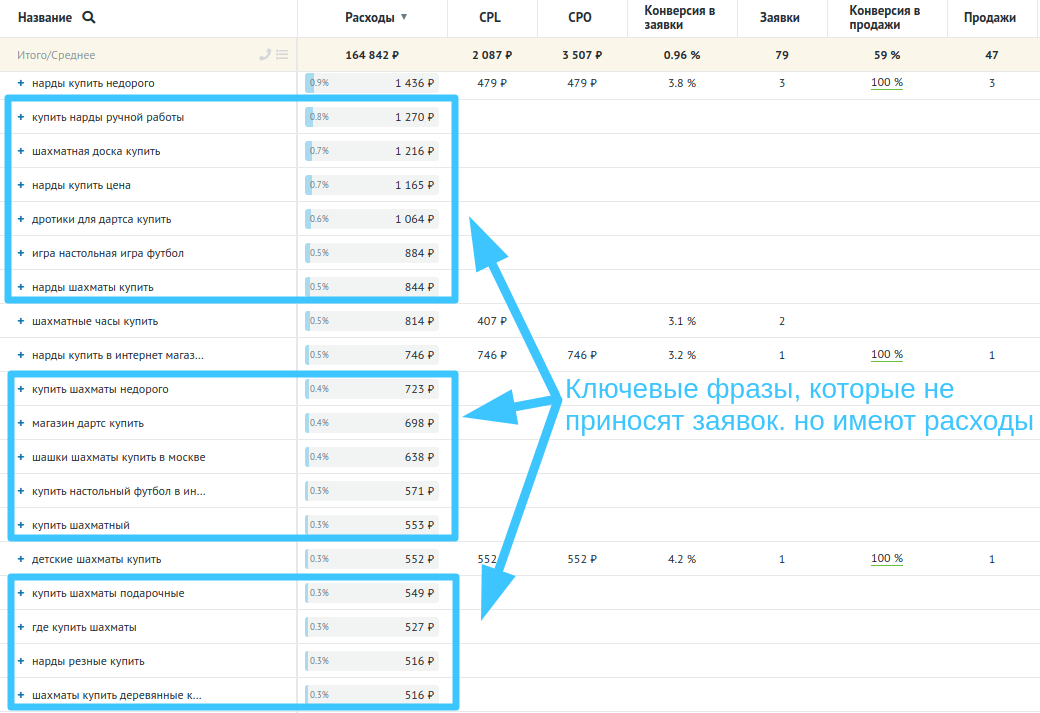This screenshot has height=713, width=1040.
Task: Click plus icon for 'нарды купить недорого'
Action: point(20,83)
